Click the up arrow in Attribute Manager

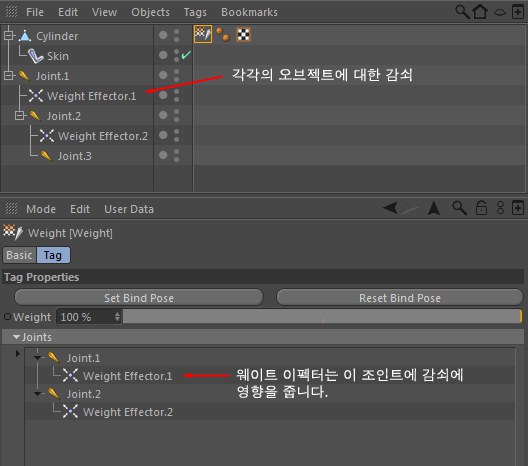click(434, 208)
